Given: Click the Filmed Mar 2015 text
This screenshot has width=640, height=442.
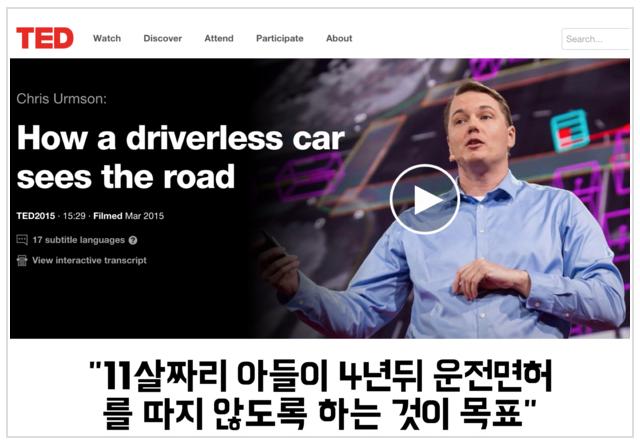Looking at the screenshot, I should 129,216.
